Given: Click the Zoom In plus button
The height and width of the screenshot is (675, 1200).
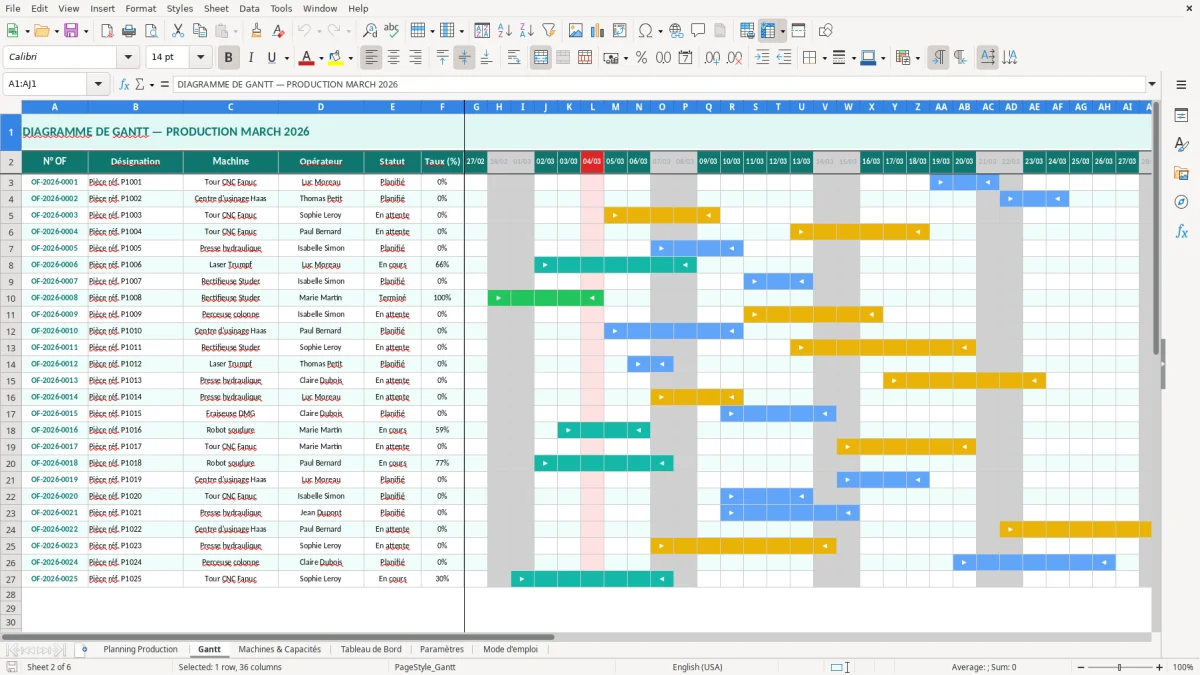Looking at the screenshot, I should [1160, 667].
